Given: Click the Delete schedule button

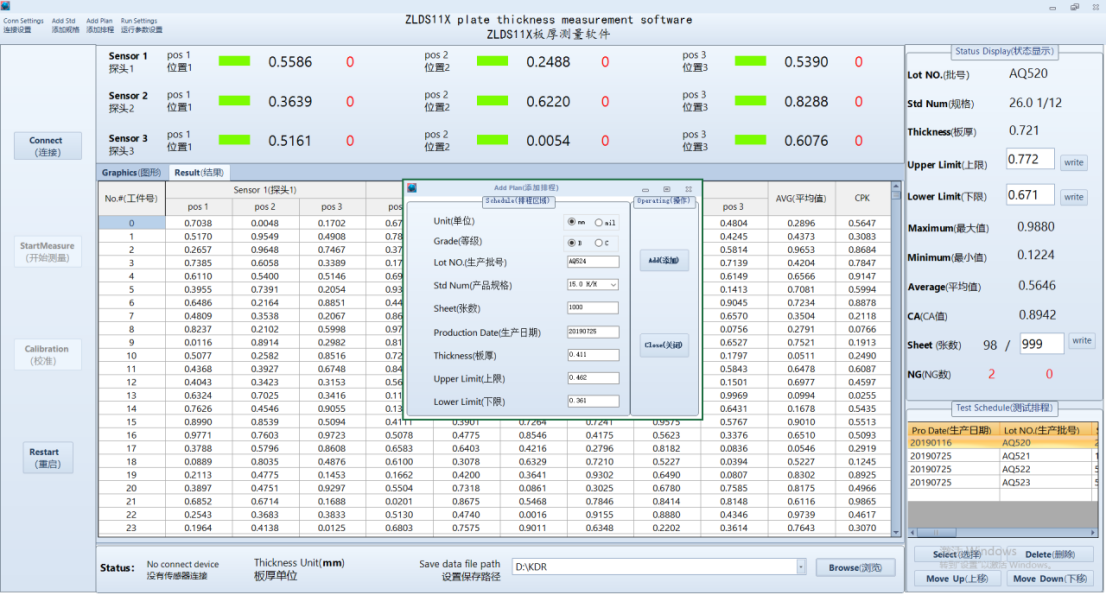Looking at the screenshot, I should tap(1050, 555).
